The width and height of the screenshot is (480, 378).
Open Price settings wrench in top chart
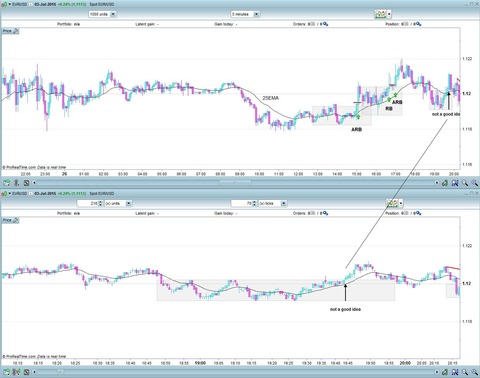click(x=16, y=31)
